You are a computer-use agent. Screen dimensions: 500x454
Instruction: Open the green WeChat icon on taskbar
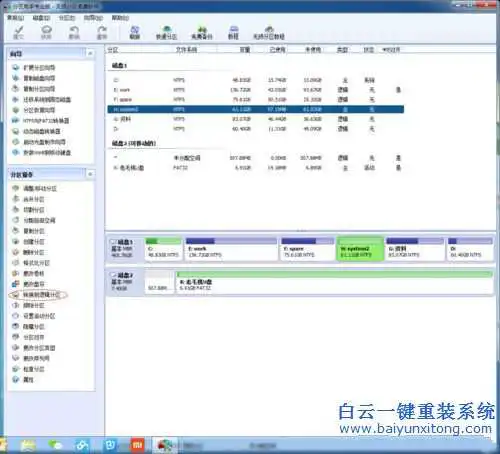tap(55, 445)
